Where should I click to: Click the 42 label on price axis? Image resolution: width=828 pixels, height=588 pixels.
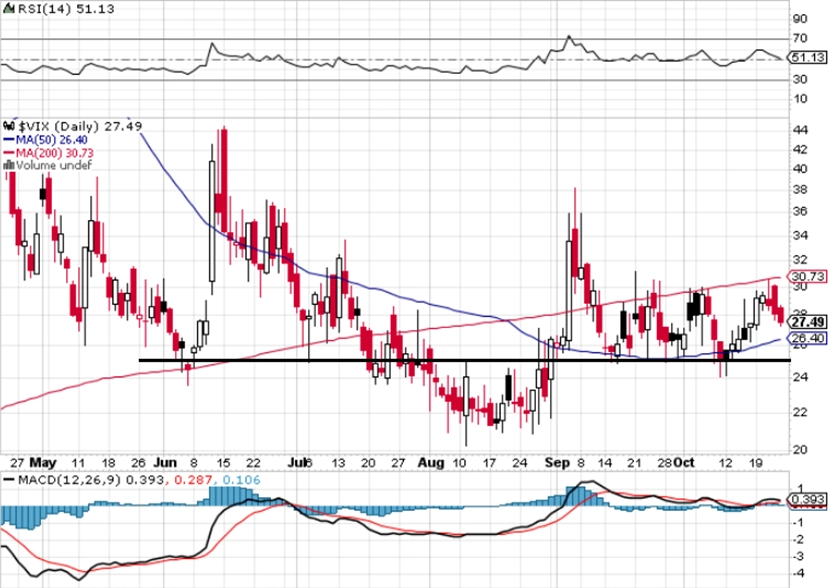[x=800, y=149]
